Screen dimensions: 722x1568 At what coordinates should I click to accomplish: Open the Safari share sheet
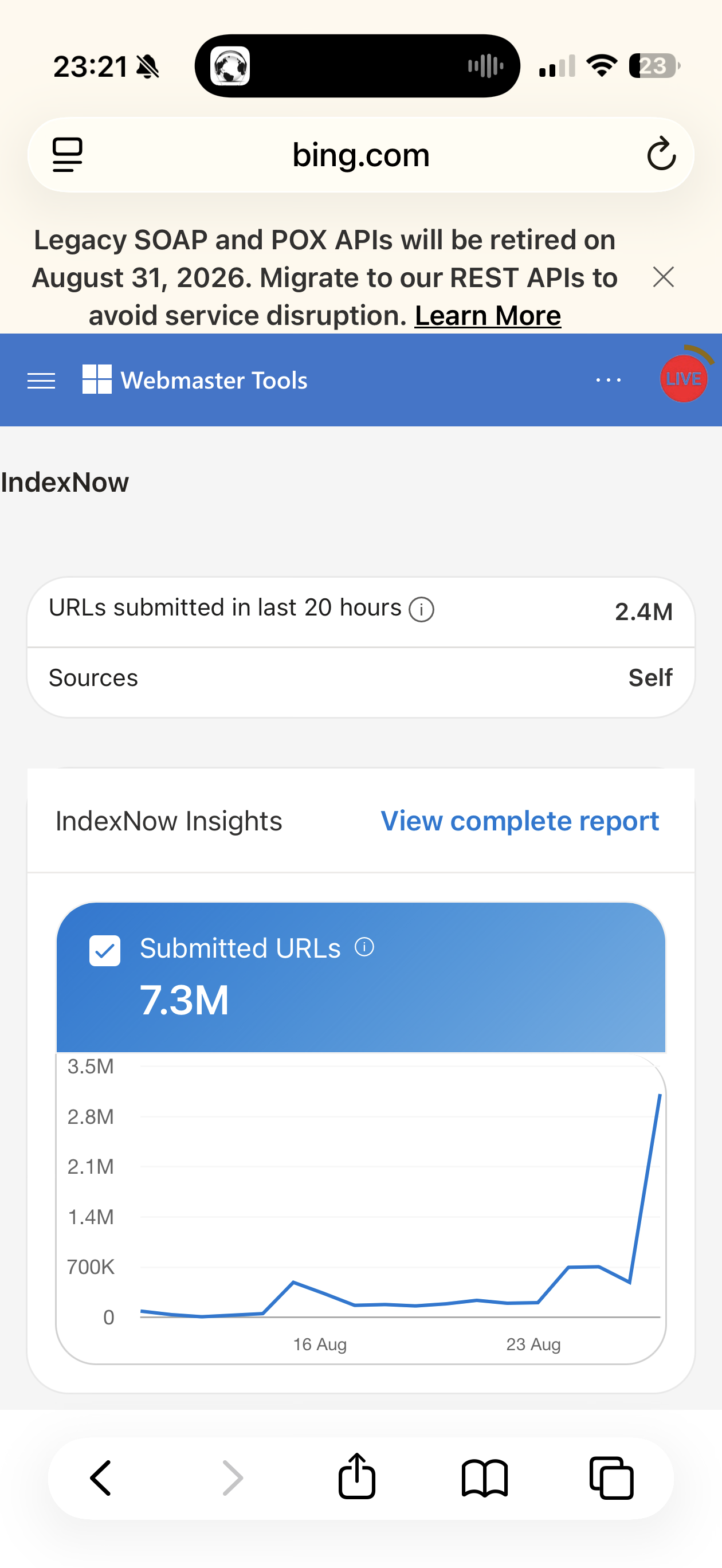[357, 1476]
